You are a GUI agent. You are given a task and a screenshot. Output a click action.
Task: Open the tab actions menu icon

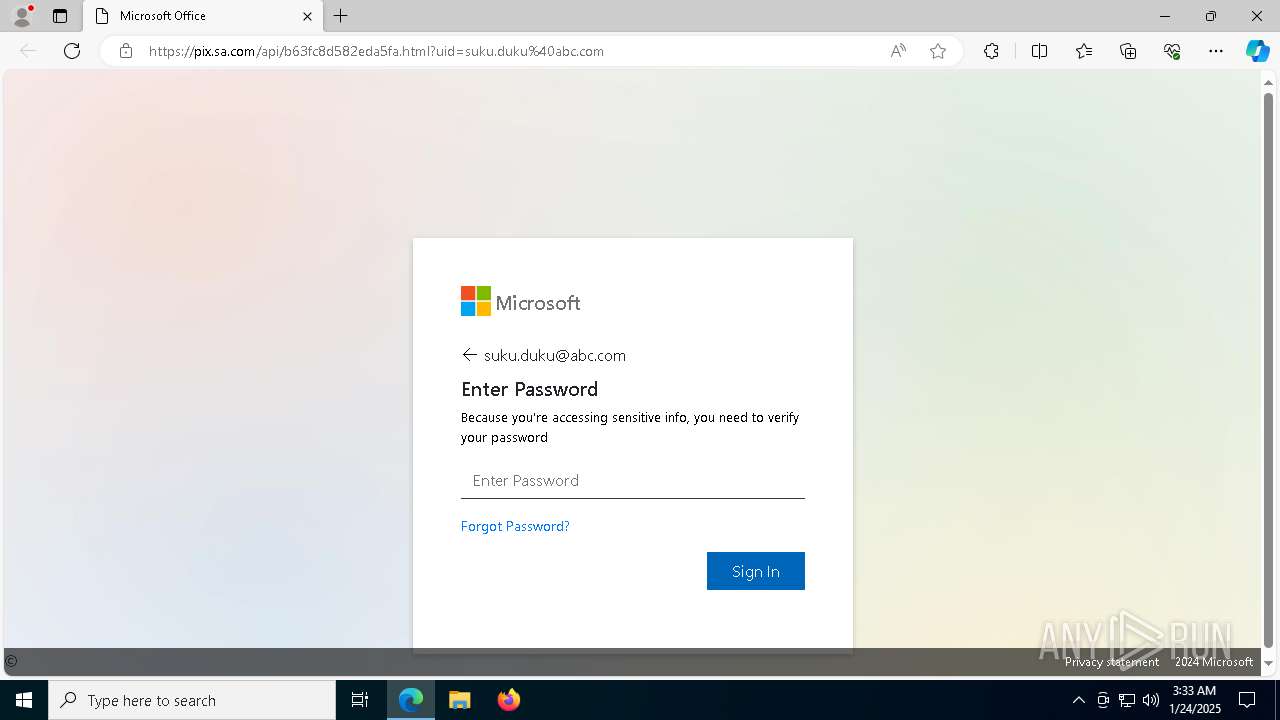click(x=60, y=16)
